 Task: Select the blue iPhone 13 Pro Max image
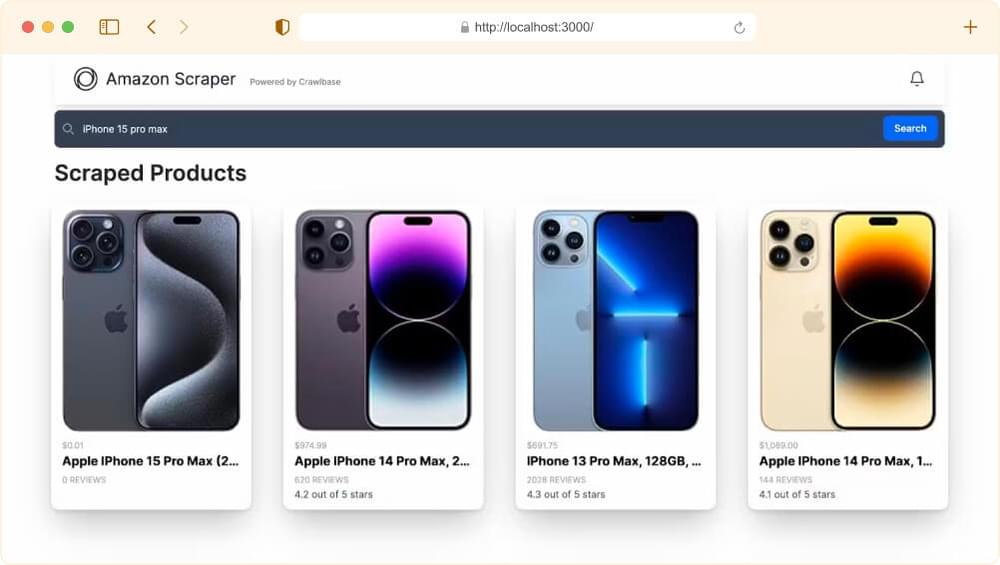pos(615,321)
